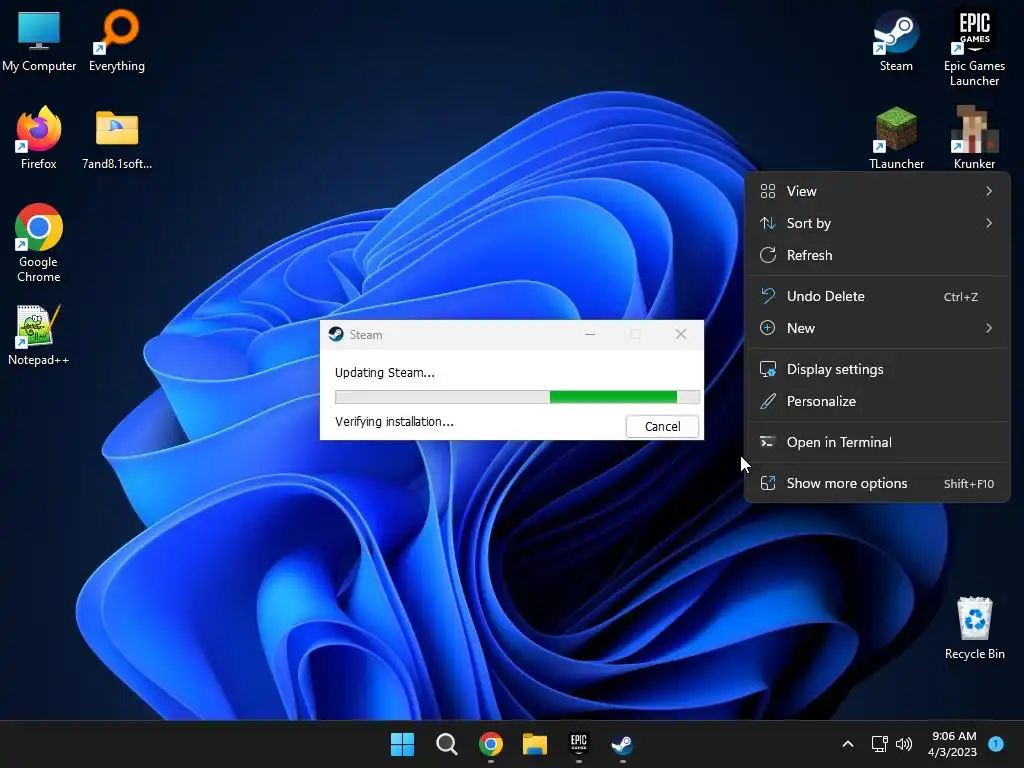
Task: Open the volume speaker tray icon
Action: (x=904, y=744)
